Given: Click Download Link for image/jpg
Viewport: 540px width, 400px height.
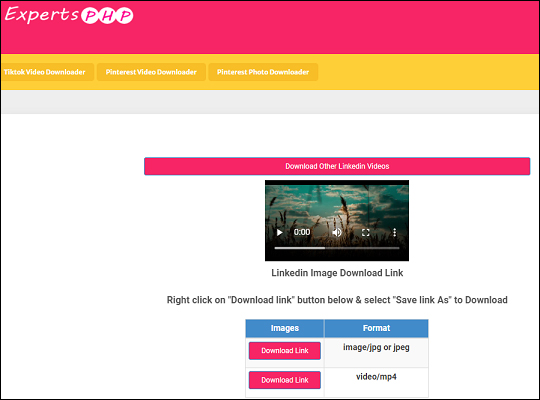Looking at the screenshot, I should [285, 351].
